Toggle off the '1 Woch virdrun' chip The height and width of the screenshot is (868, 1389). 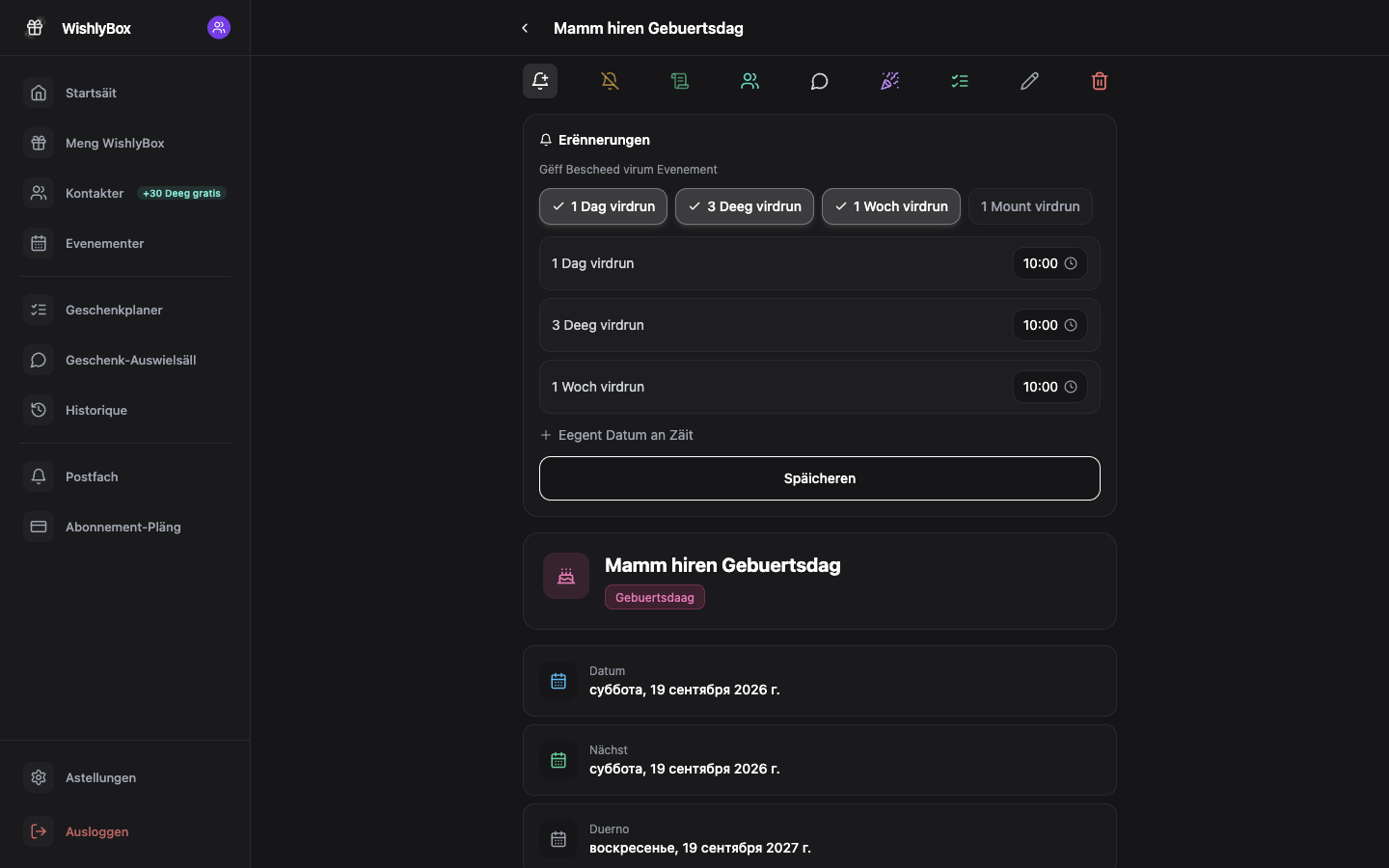[x=891, y=206]
